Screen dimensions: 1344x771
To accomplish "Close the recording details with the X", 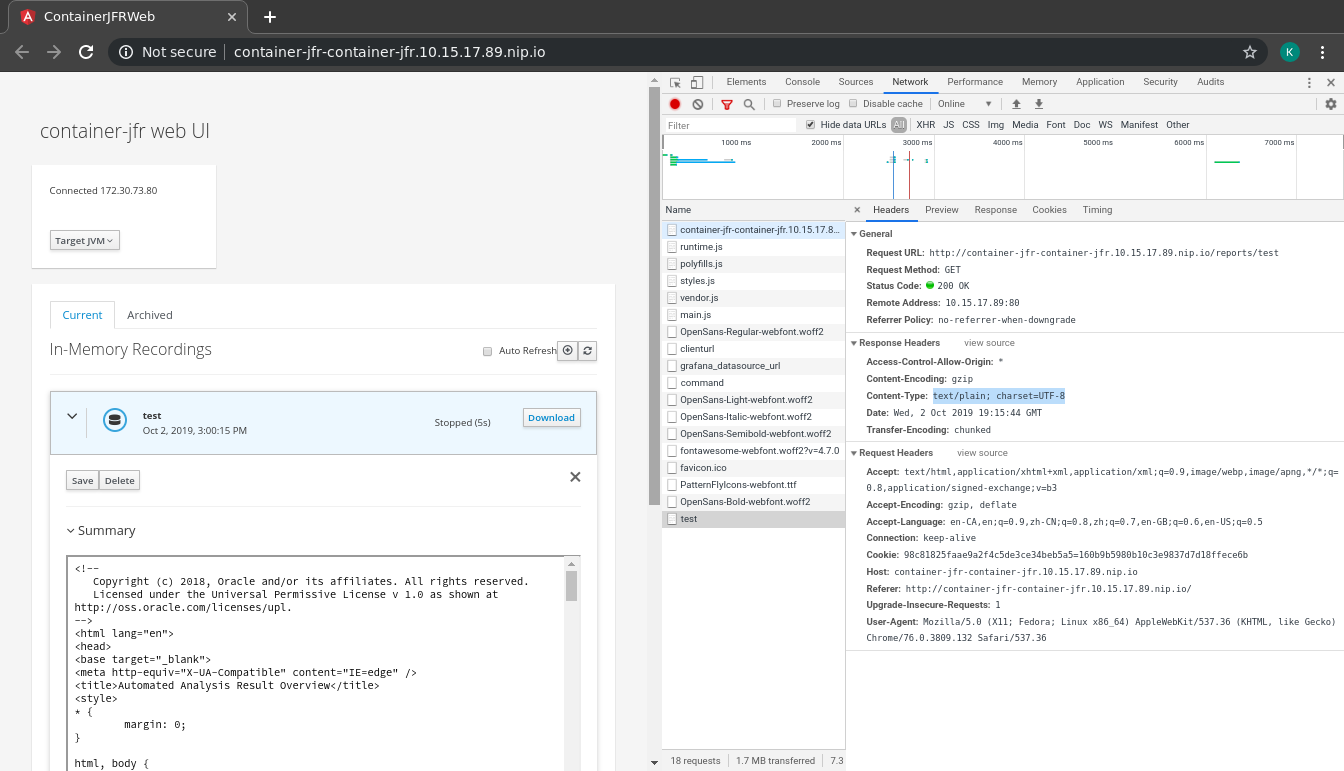I will tap(575, 477).
